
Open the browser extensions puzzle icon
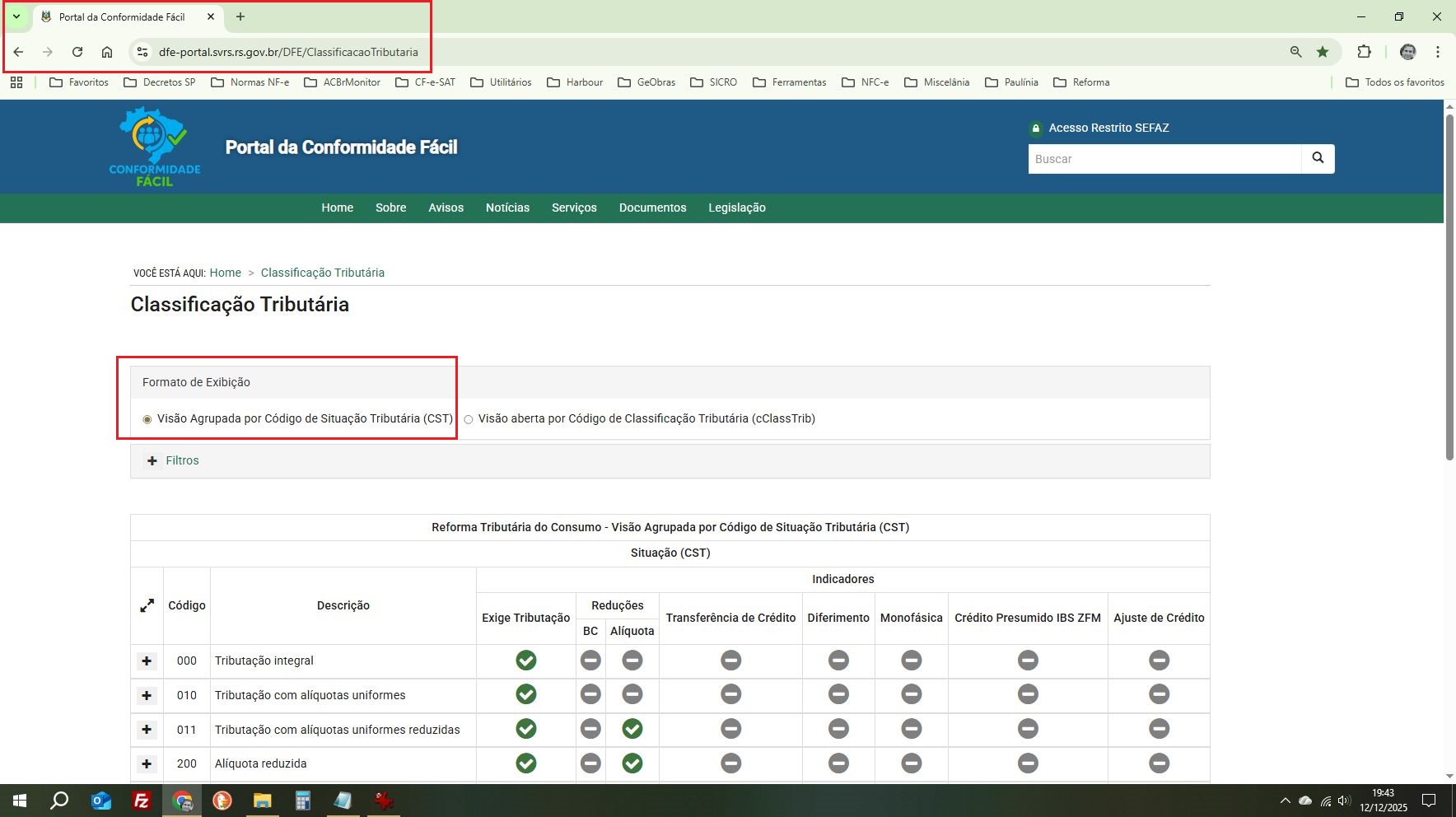1364,52
